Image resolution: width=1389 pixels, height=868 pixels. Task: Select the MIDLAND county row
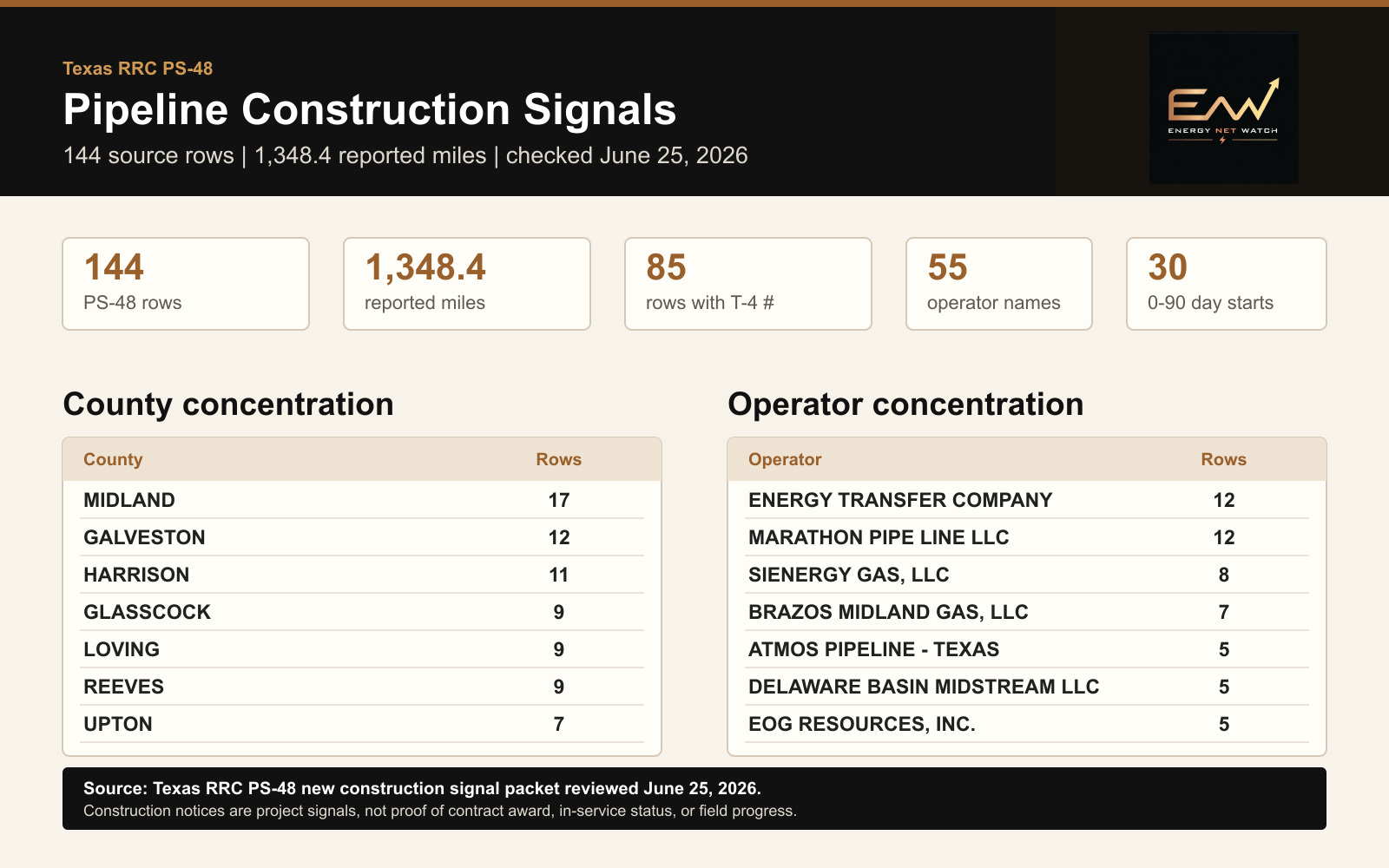[x=362, y=500]
